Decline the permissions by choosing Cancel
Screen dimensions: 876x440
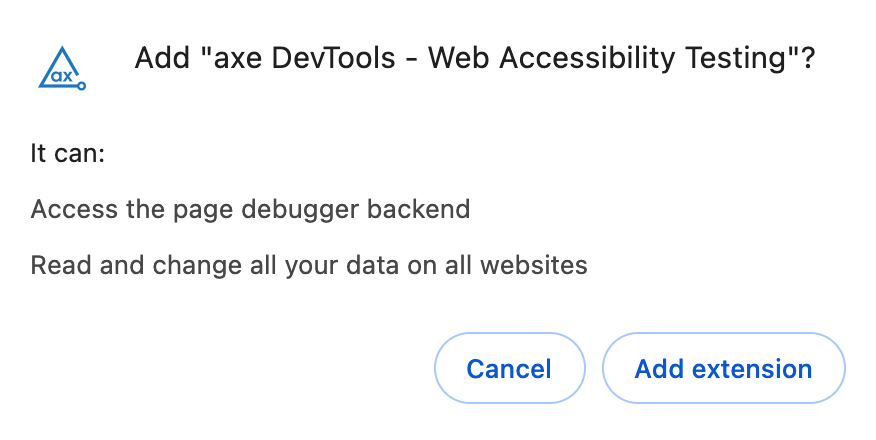point(510,368)
